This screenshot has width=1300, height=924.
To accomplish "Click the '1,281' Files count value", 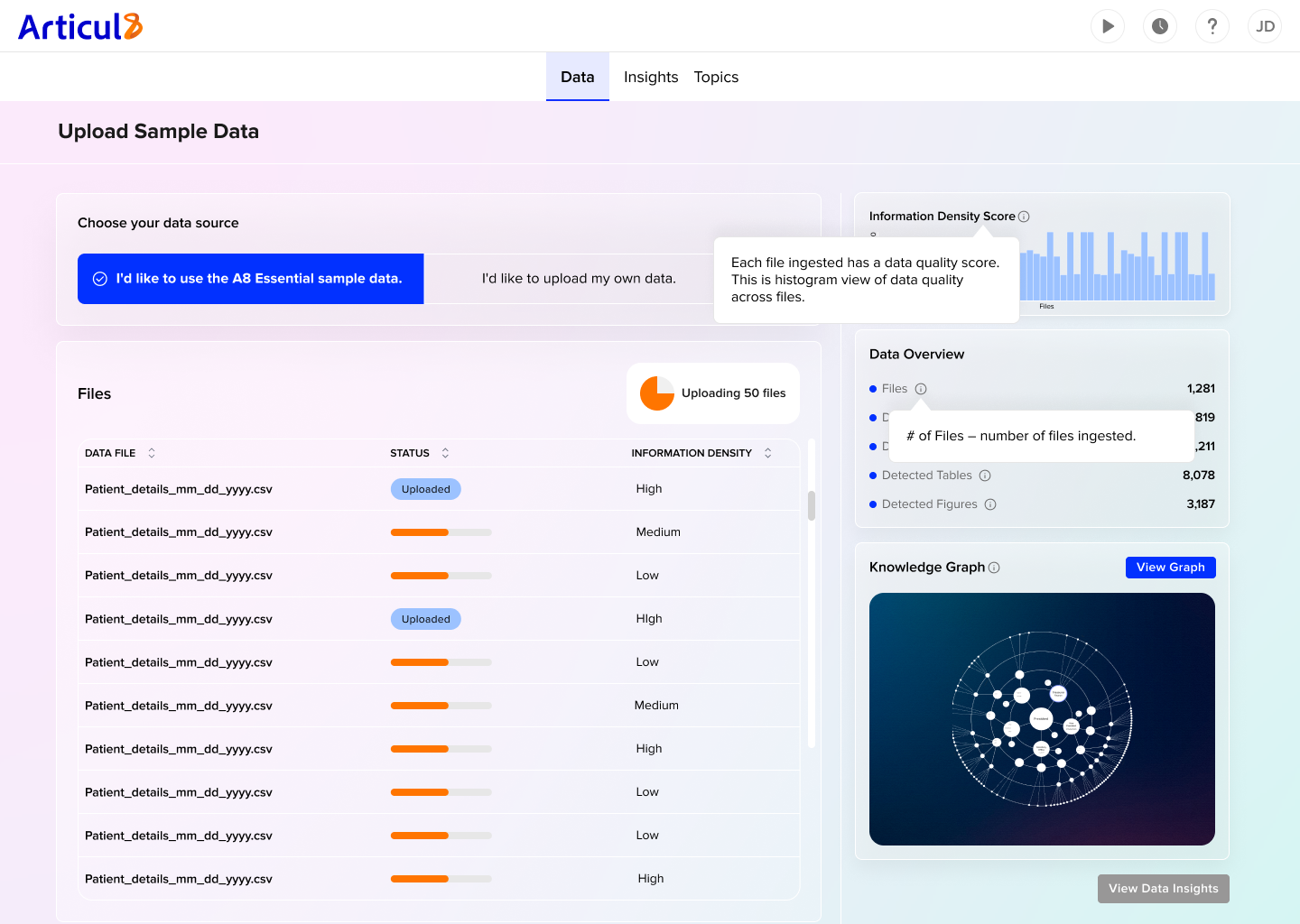I will pos(1201,389).
